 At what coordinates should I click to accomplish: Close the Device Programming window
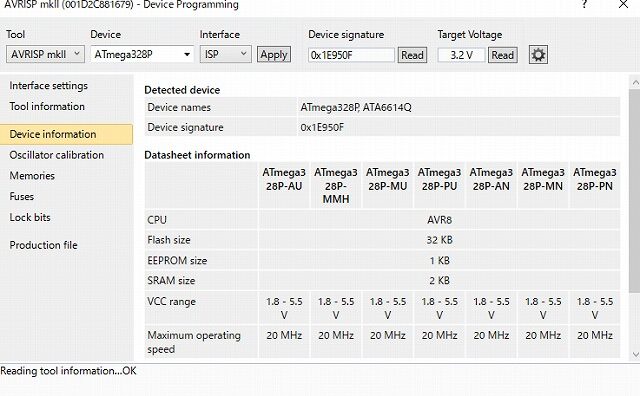[x=623, y=4]
